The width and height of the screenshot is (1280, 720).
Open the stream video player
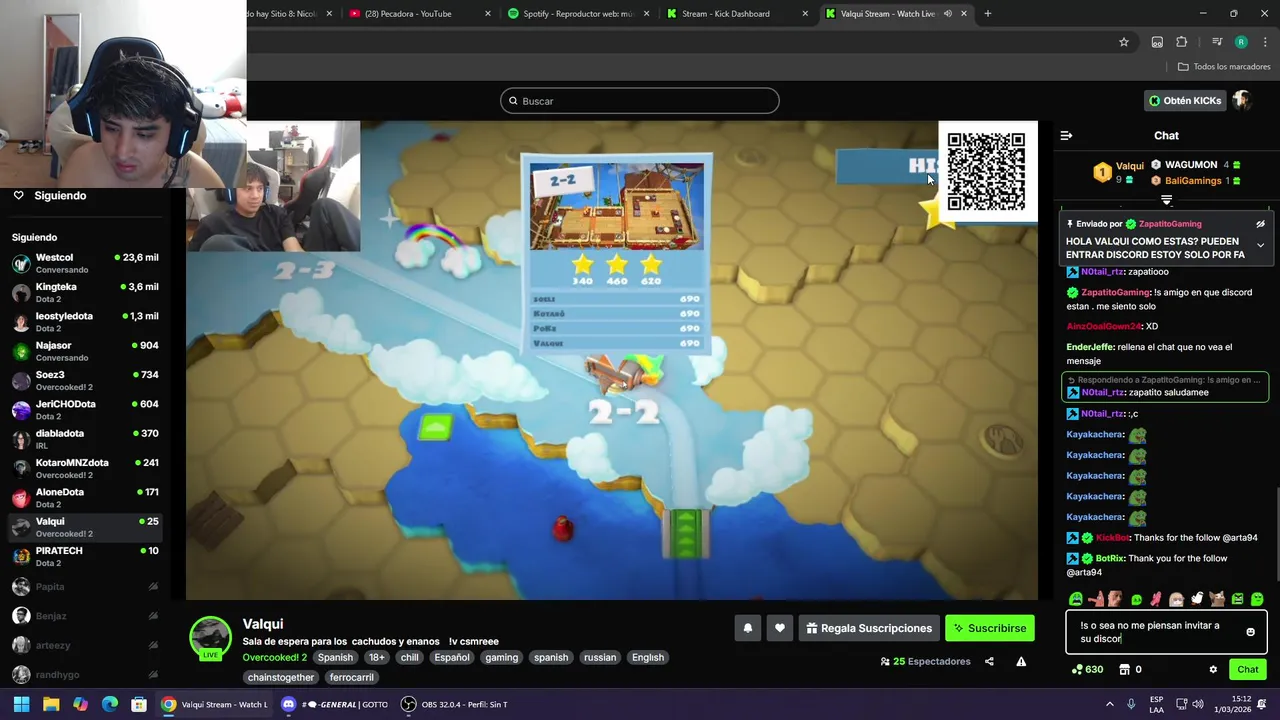pyautogui.click(x=612, y=360)
